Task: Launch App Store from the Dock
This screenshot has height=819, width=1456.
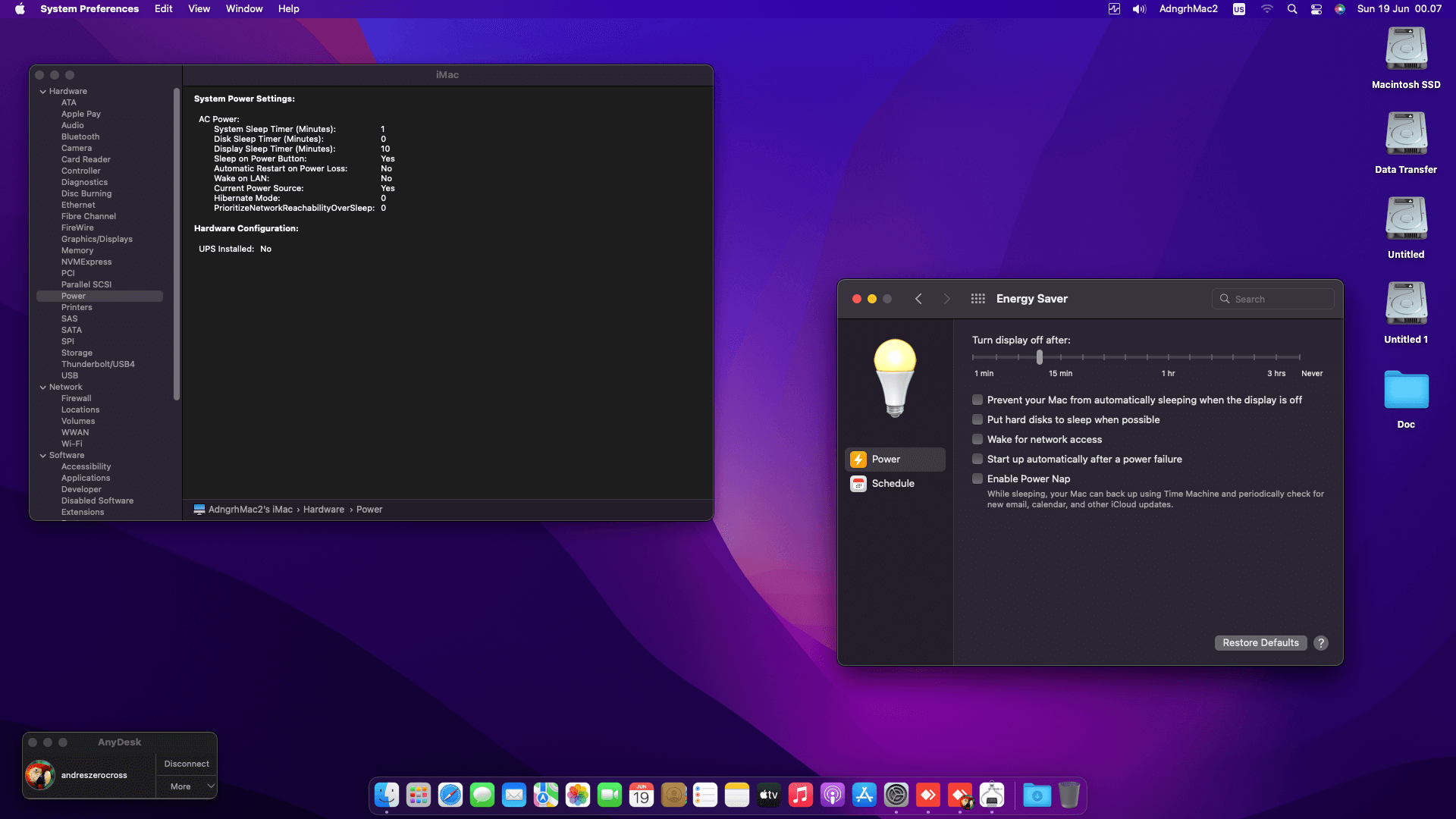Action: [864, 795]
